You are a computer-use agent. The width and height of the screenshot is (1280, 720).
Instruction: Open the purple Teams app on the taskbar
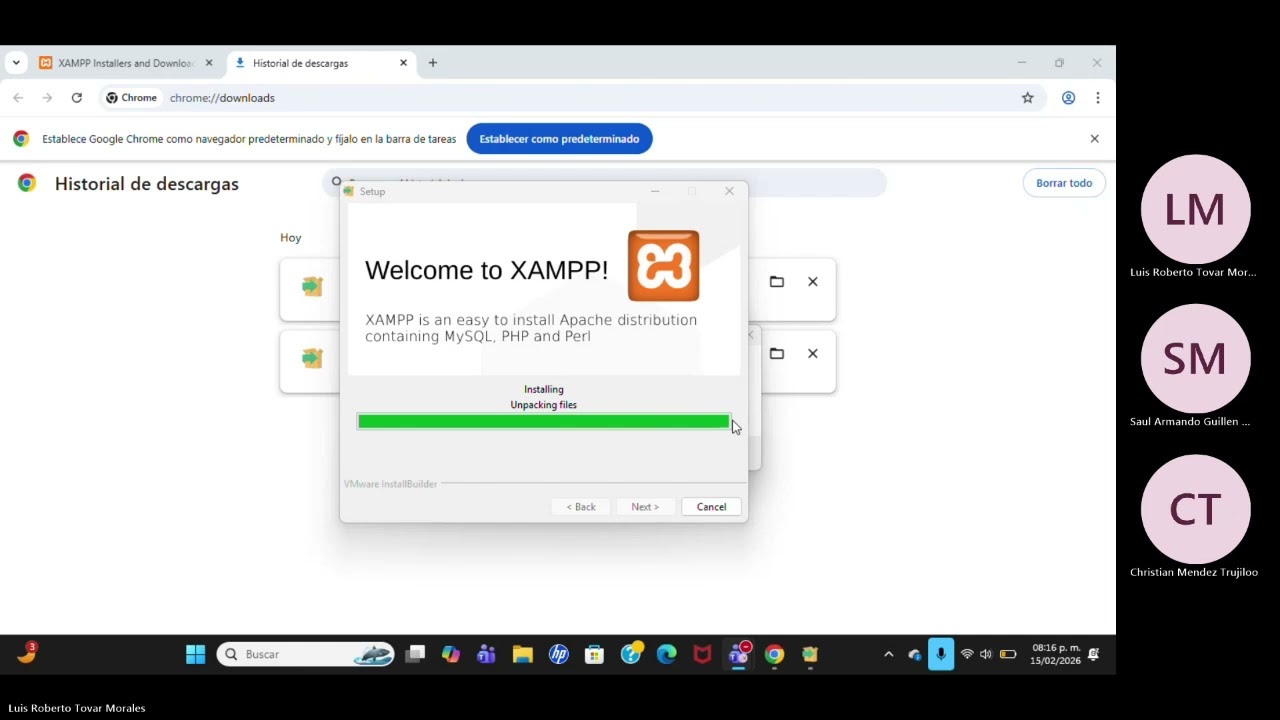pyautogui.click(x=487, y=654)
